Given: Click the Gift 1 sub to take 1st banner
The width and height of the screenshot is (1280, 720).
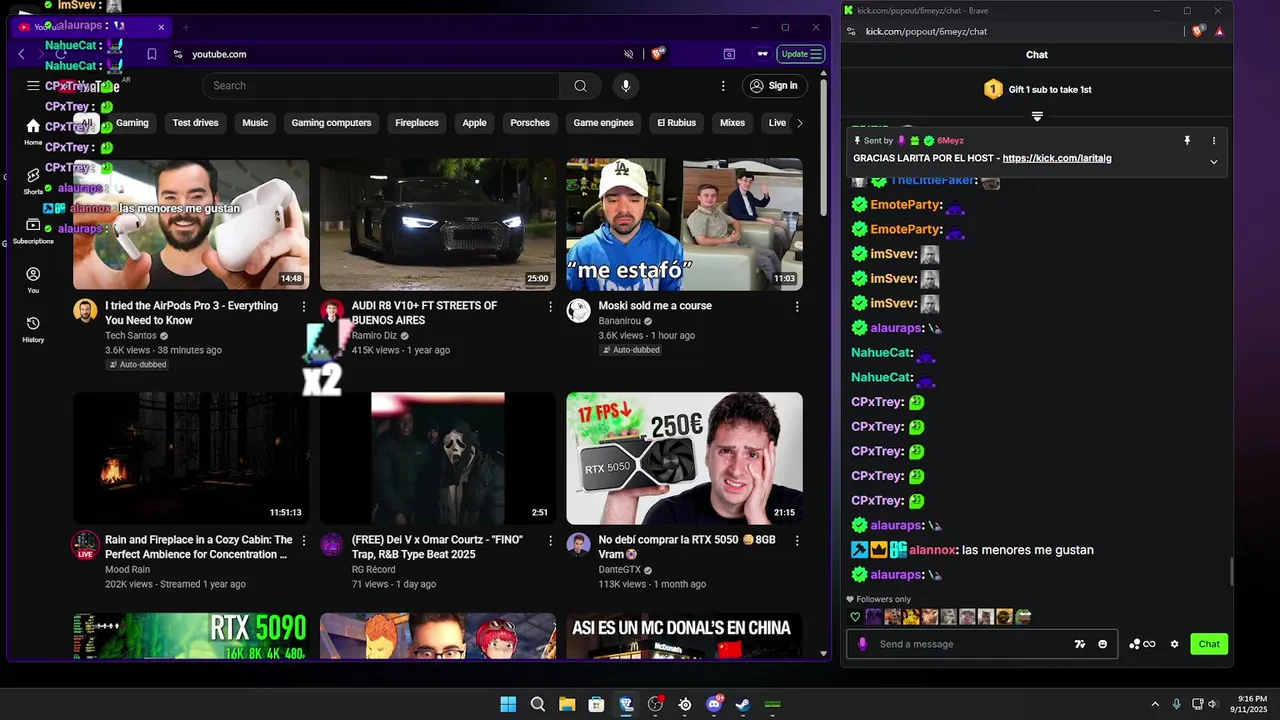Looking at the screenshot, I should [x=1037, y=90].
